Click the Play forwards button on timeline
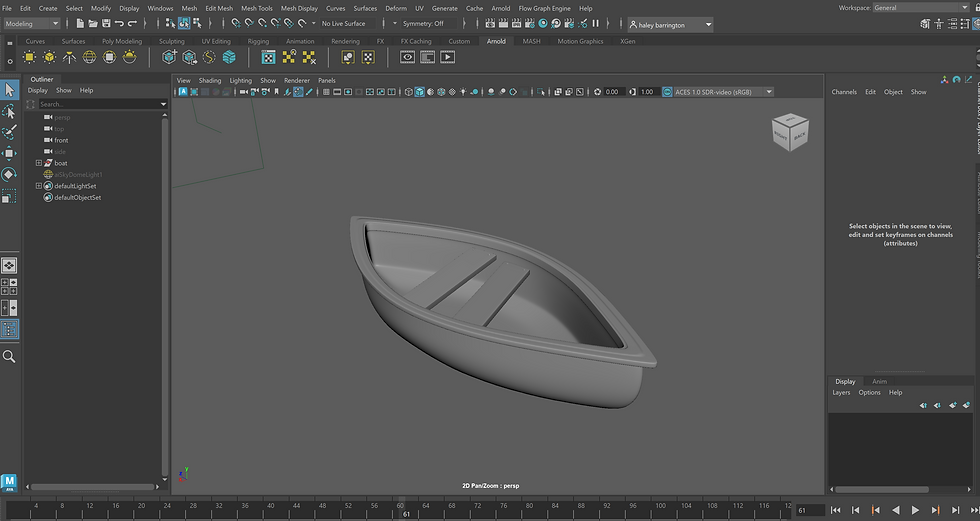 pos(915,510)
